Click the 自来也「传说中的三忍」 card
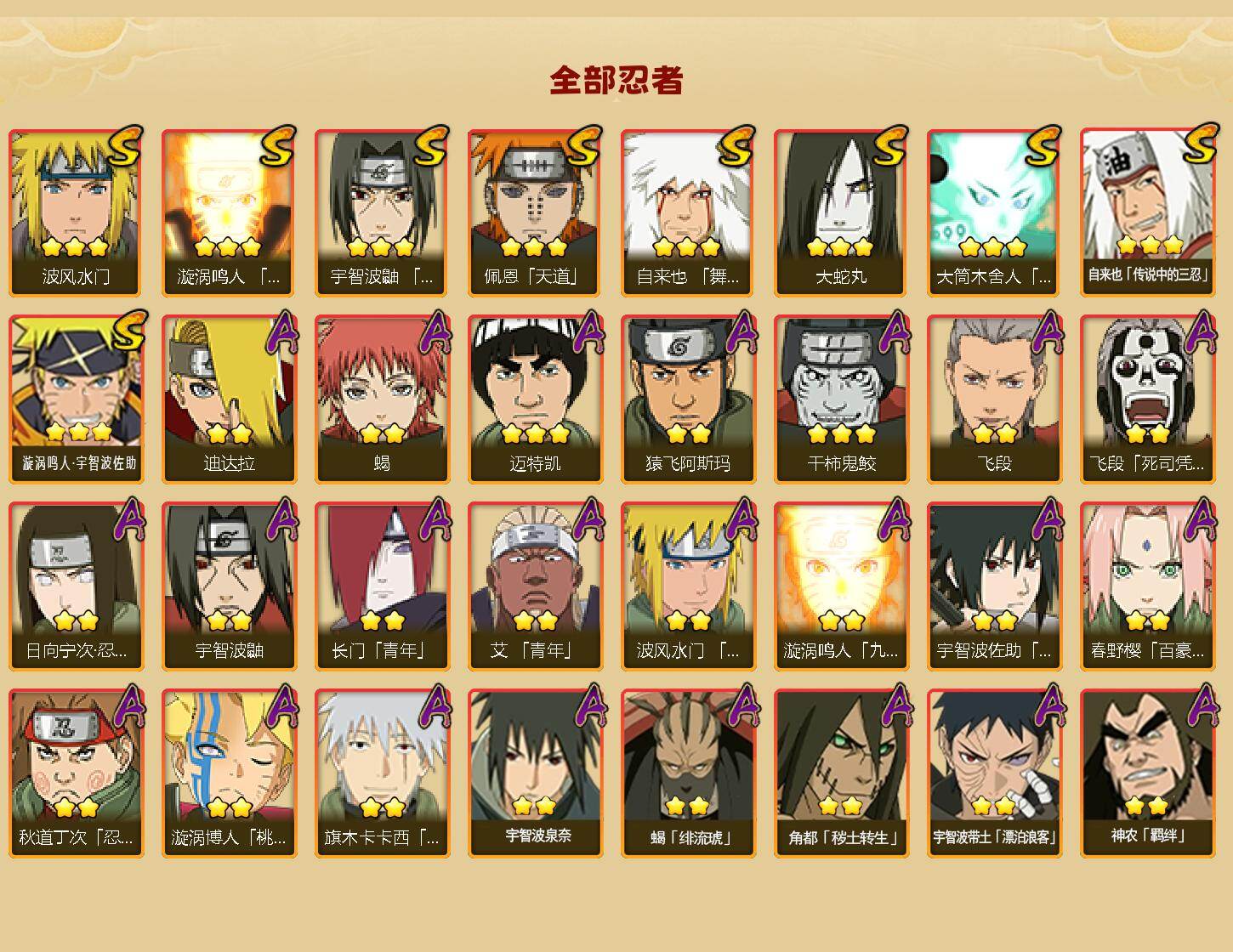This screenshot has height=952, width=1233. [x=1147, y=212]
